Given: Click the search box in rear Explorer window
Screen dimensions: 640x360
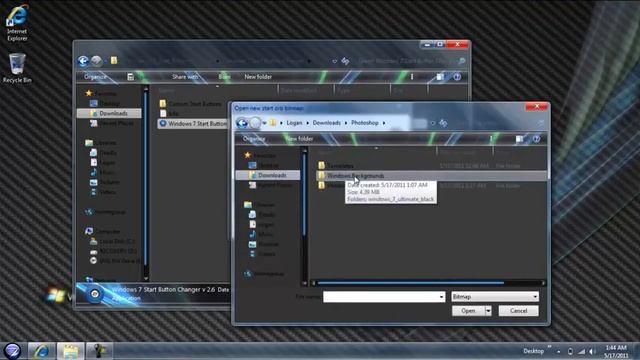Looking at the screenshot, I should 410,61.
